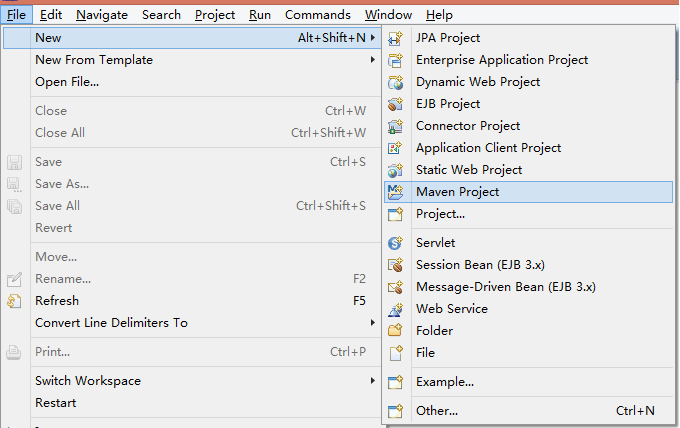Open the Navigate menu
This screenshot has width=680, height=428.
point(102,15)
